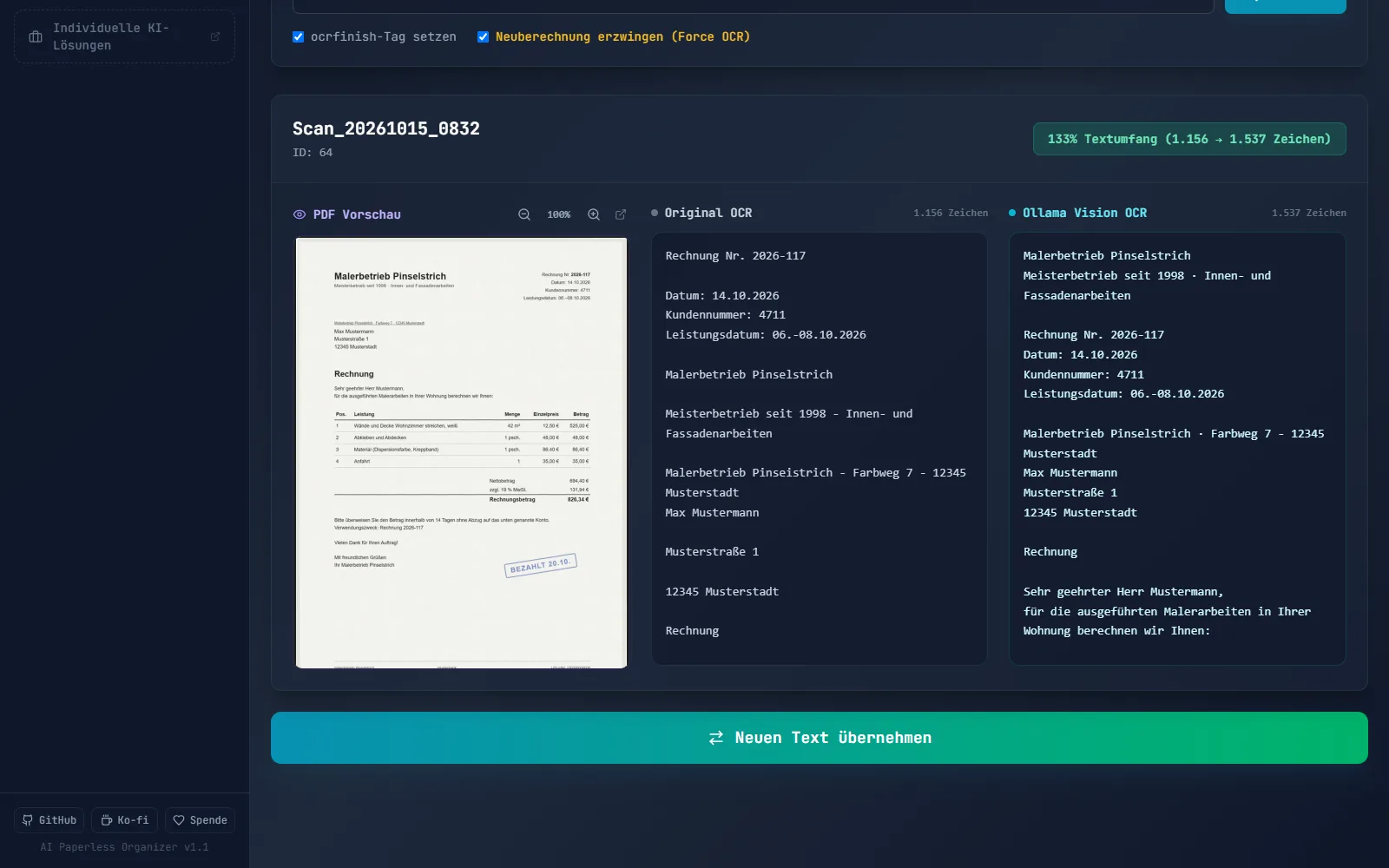Click AI Paperless Organizer v1.1 footer text
Image resolution: width=1389 pixels, height=868 pixels.
124,847
